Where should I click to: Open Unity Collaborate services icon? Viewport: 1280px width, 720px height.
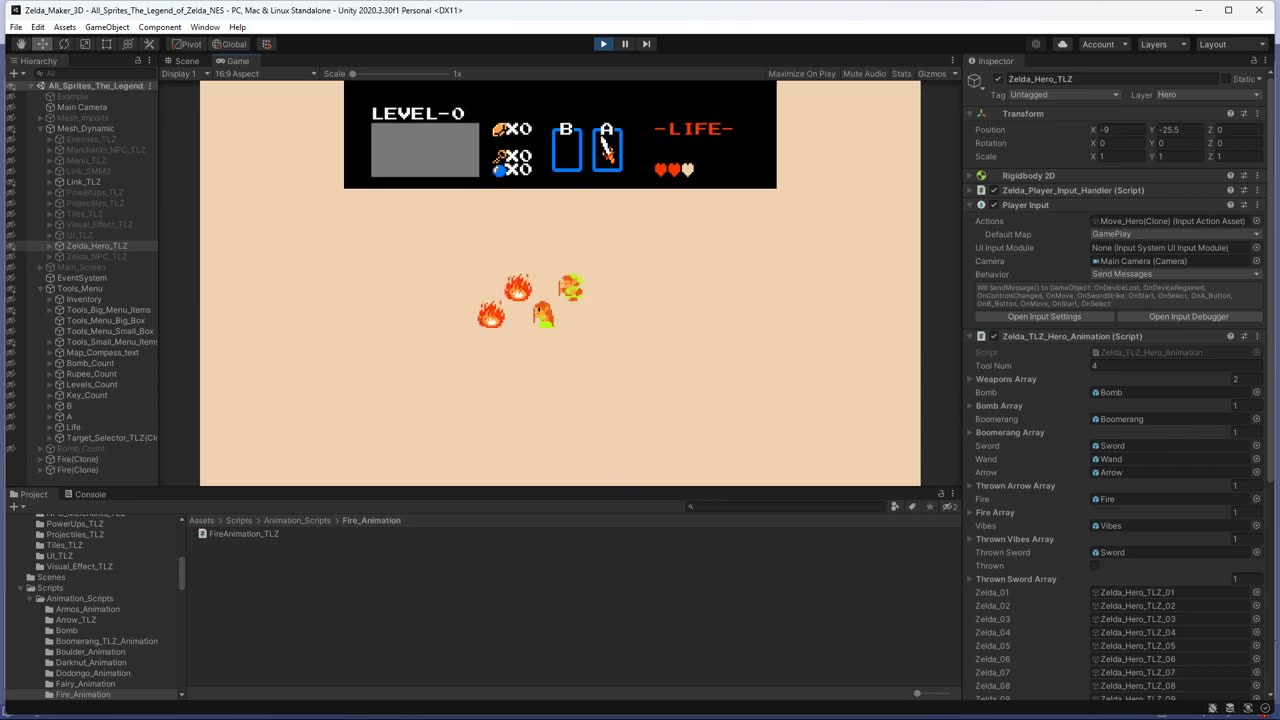(x=1036, y=44)
